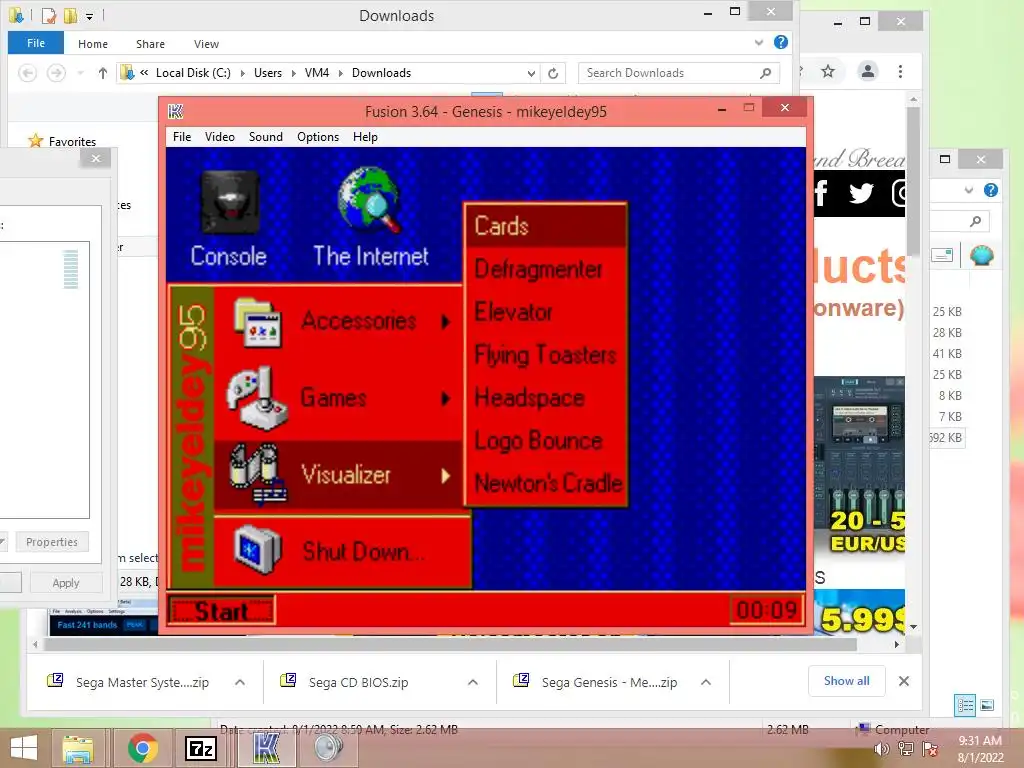Click the Games joystick icon
Viewport: 1024px width, 768px height.
pyautogui.click(x=257, y=399)
